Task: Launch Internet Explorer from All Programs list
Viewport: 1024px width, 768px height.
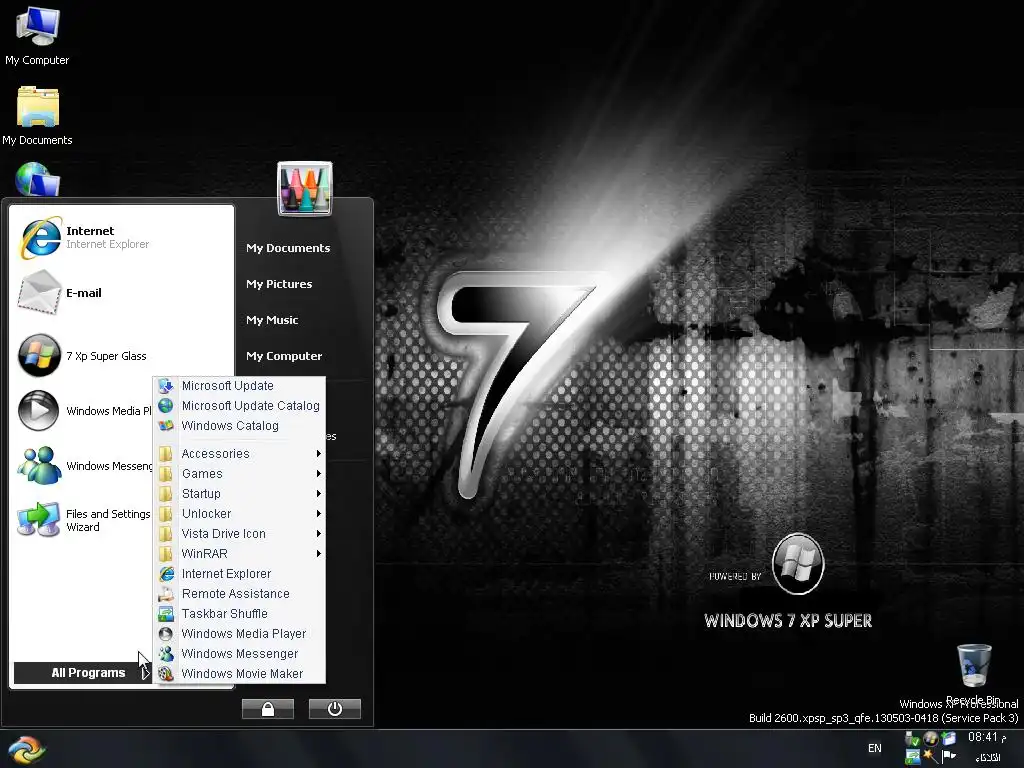Action: [239, 573]
